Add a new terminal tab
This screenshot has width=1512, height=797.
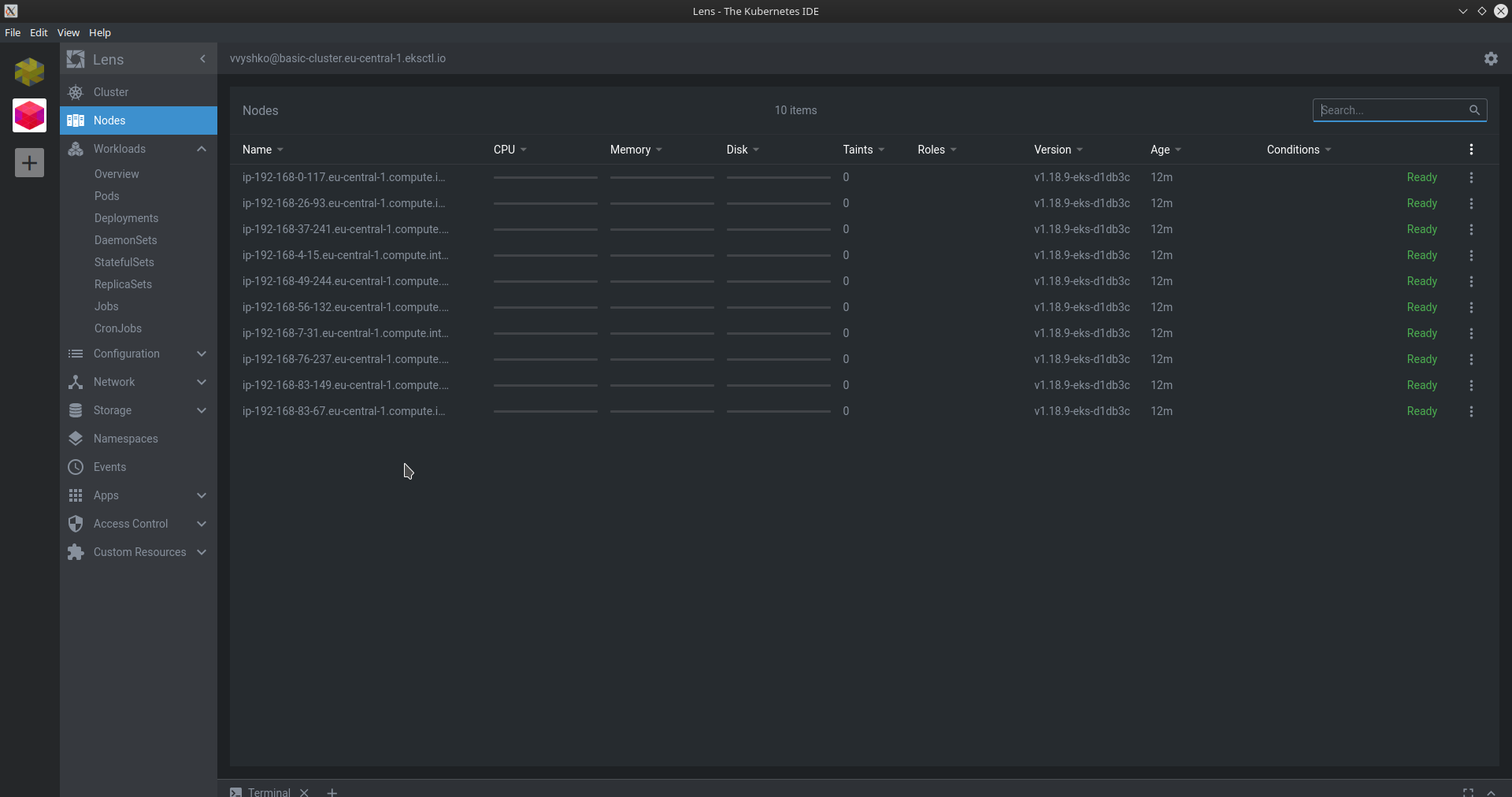tap(332, 791)
